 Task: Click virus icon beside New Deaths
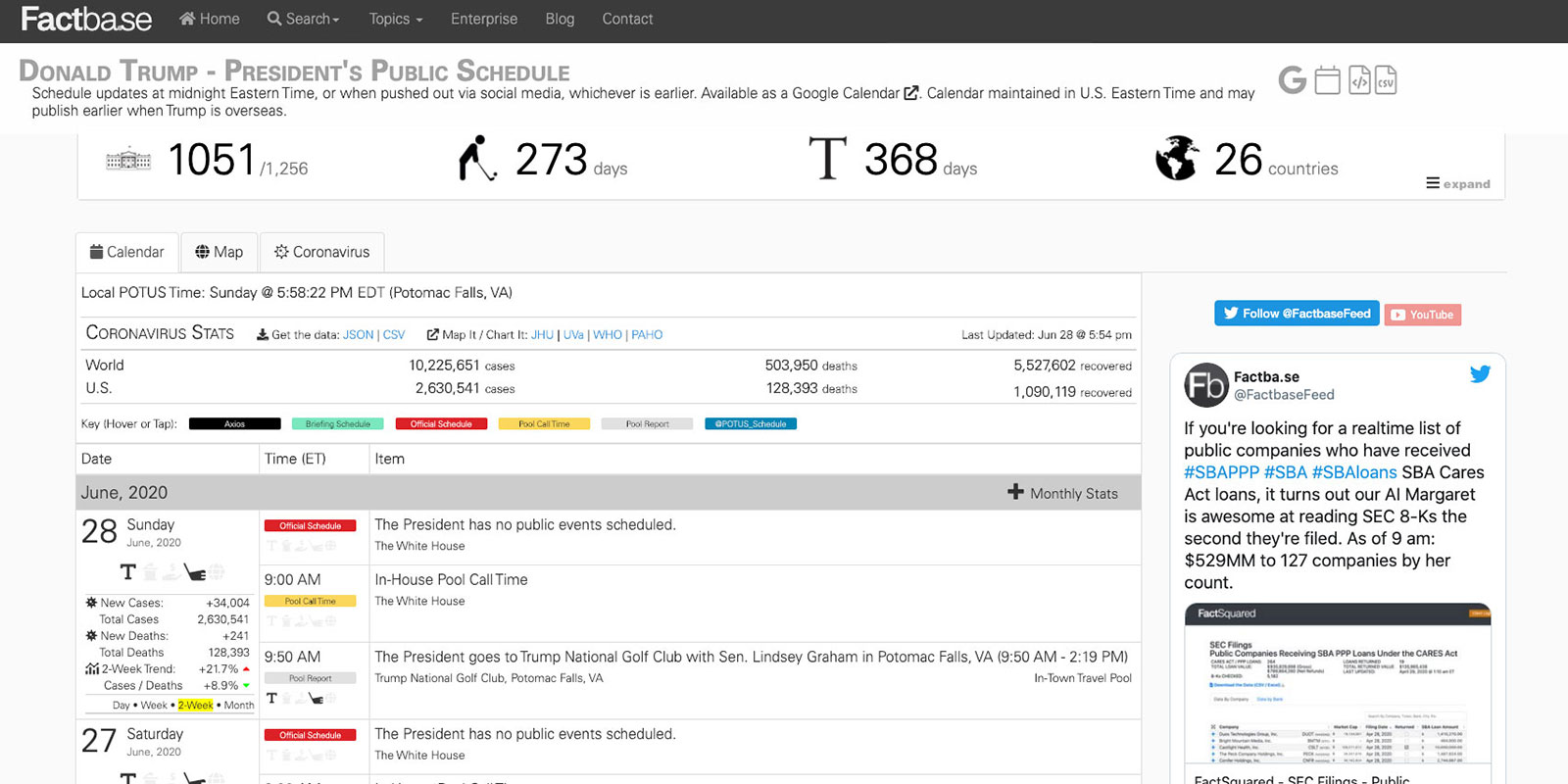(x=91, y=636)
